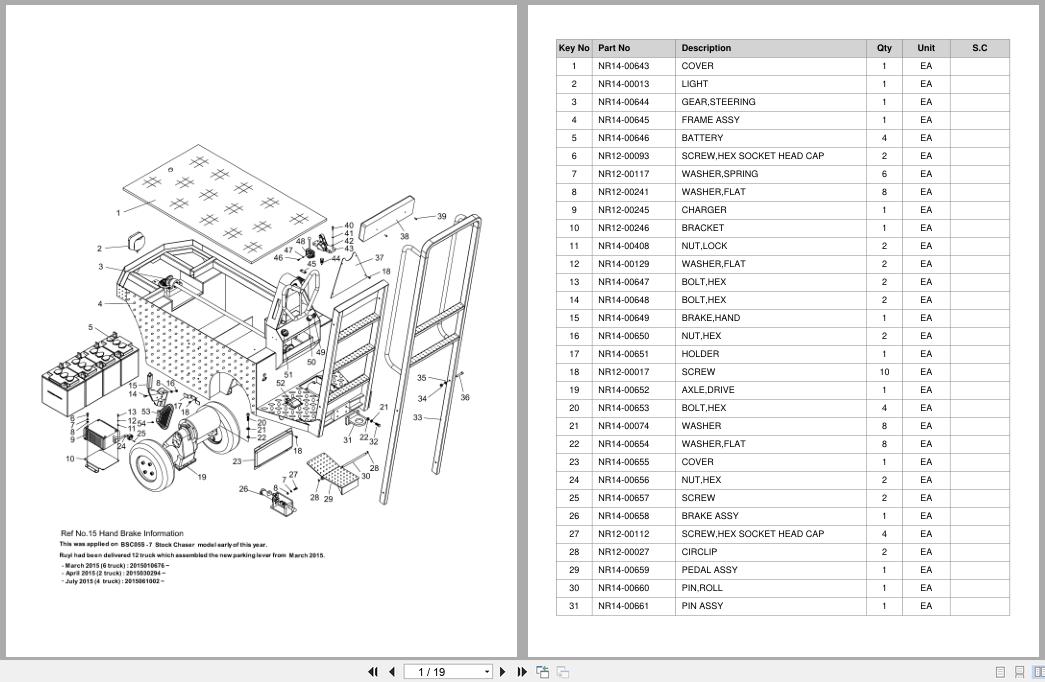Click quantity 10 in the SCREW row
This screenshot has height=682, width=1045.
884,372
